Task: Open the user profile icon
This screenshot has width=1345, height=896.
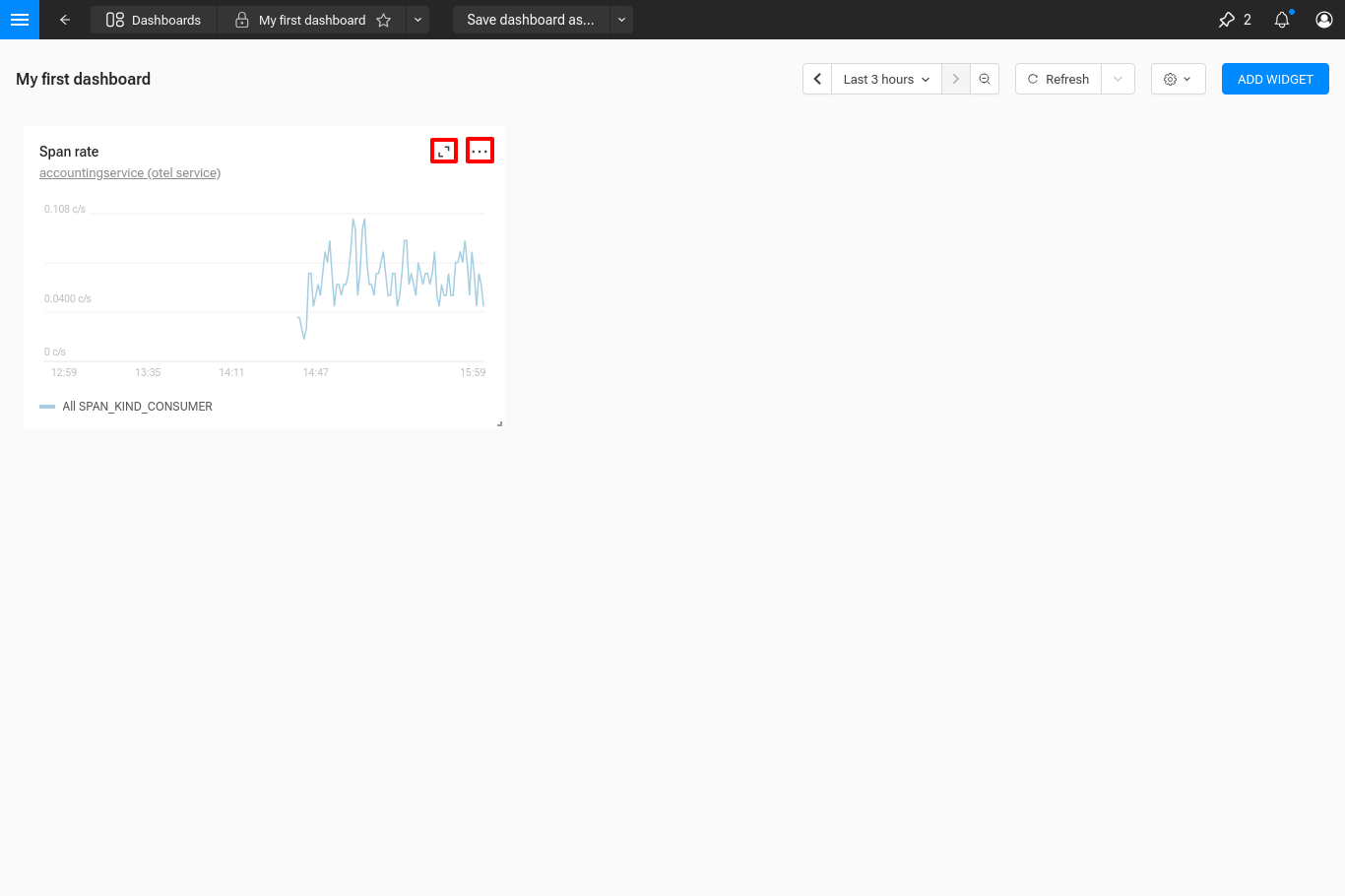Action: 1324,20
